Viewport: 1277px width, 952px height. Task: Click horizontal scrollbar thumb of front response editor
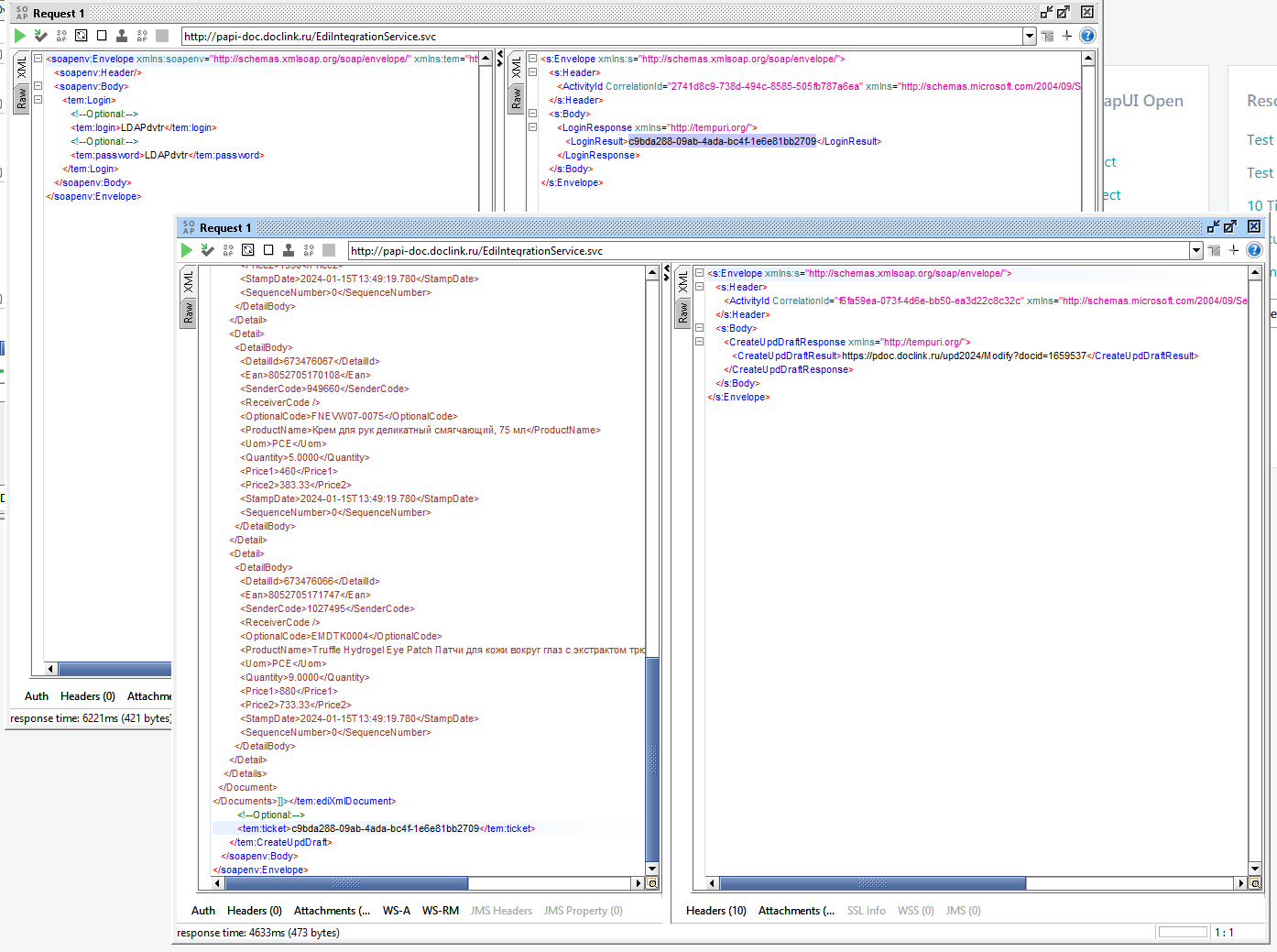click(x=873, y=883)
